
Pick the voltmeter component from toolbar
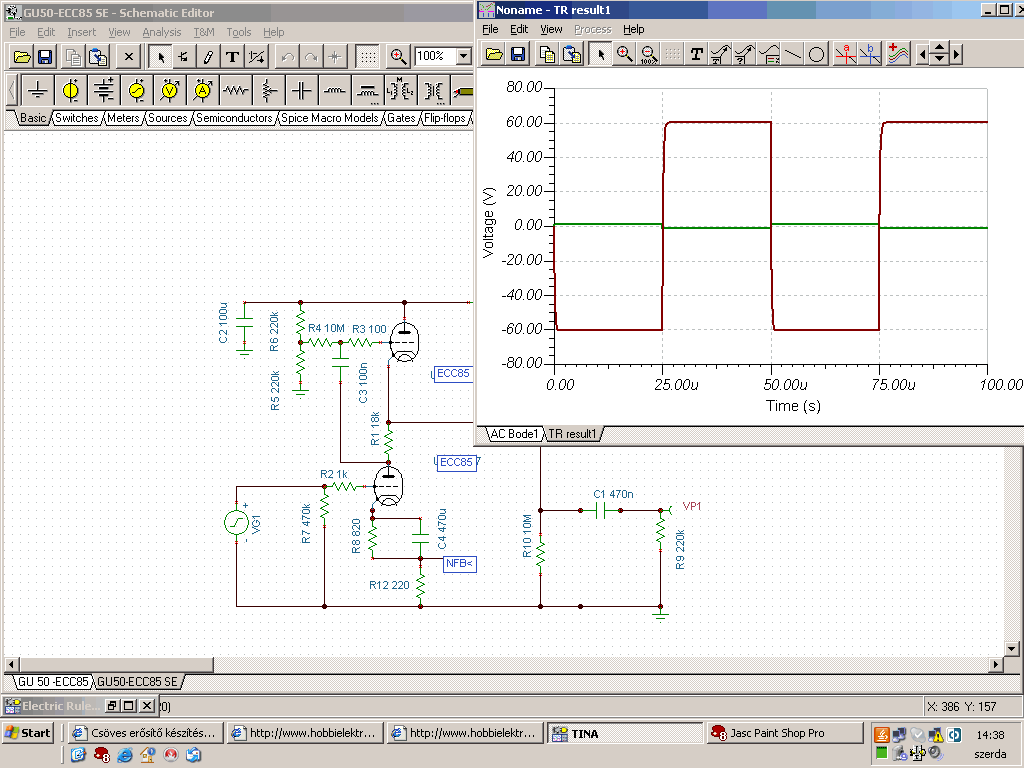[x=170, y=91]
